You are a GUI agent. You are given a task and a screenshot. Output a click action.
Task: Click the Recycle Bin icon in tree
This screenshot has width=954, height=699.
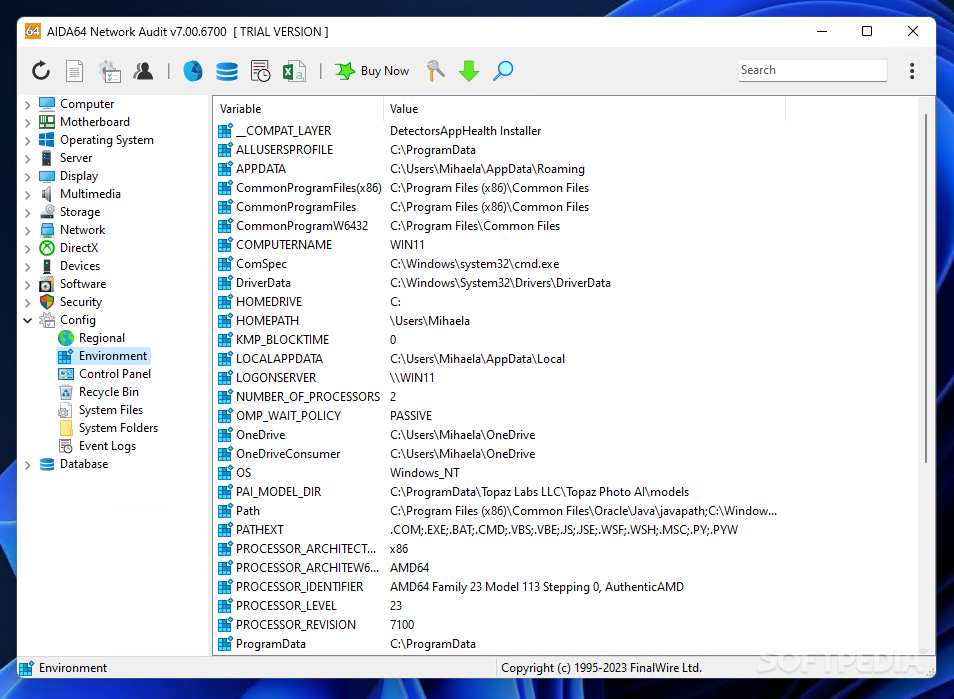(x=66, y=392)
